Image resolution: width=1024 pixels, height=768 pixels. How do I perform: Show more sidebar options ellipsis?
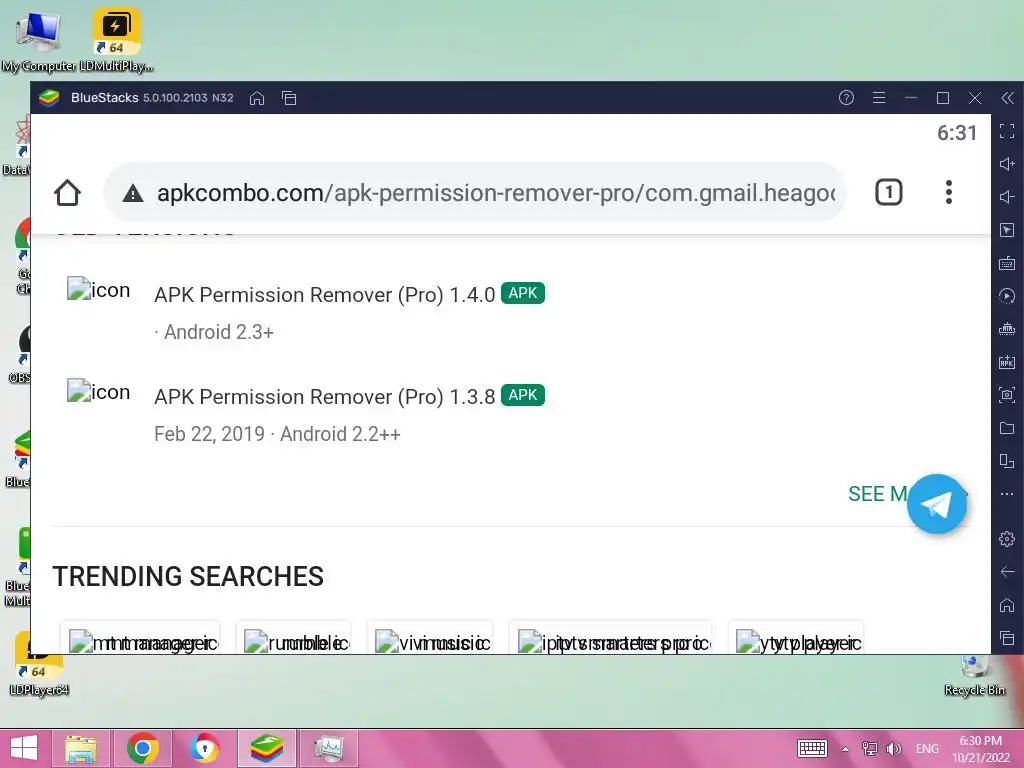(1007, 494)
